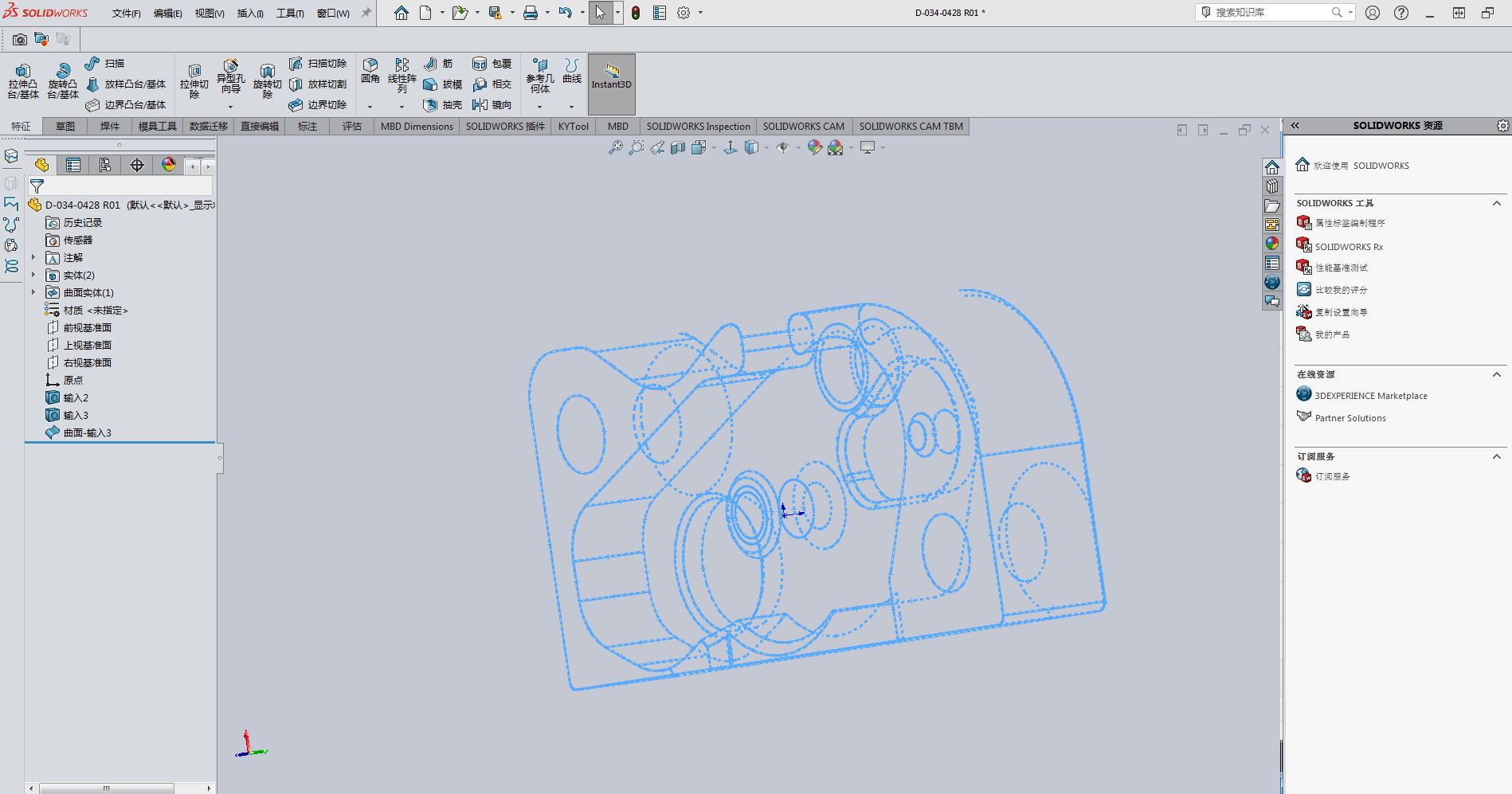Open the Design Library task pane icon
The width and height of the screenshot is (1512, 794).
click(x=1272, y=186)
